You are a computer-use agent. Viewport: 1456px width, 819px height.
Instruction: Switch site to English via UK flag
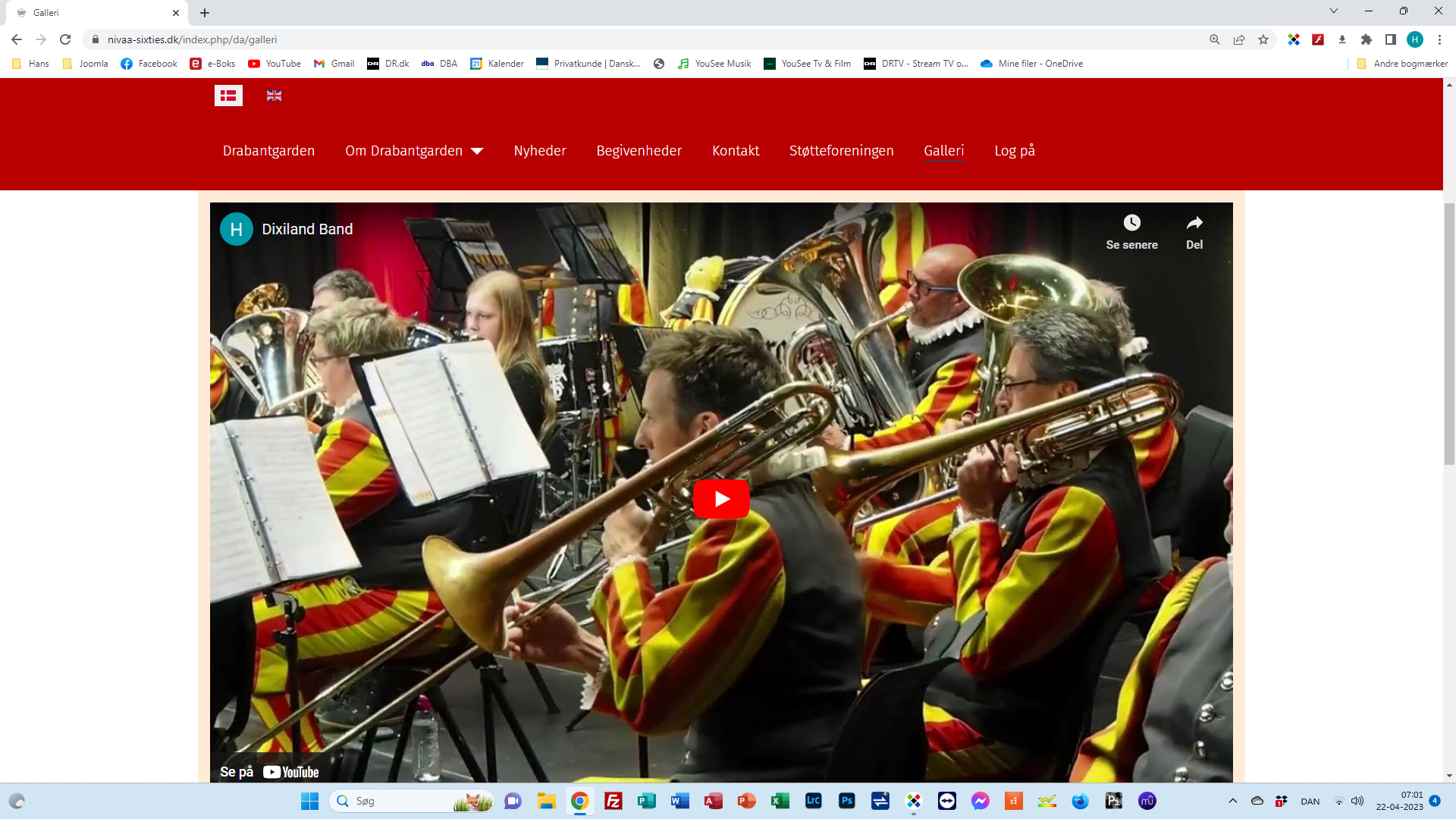click(274, 96)
